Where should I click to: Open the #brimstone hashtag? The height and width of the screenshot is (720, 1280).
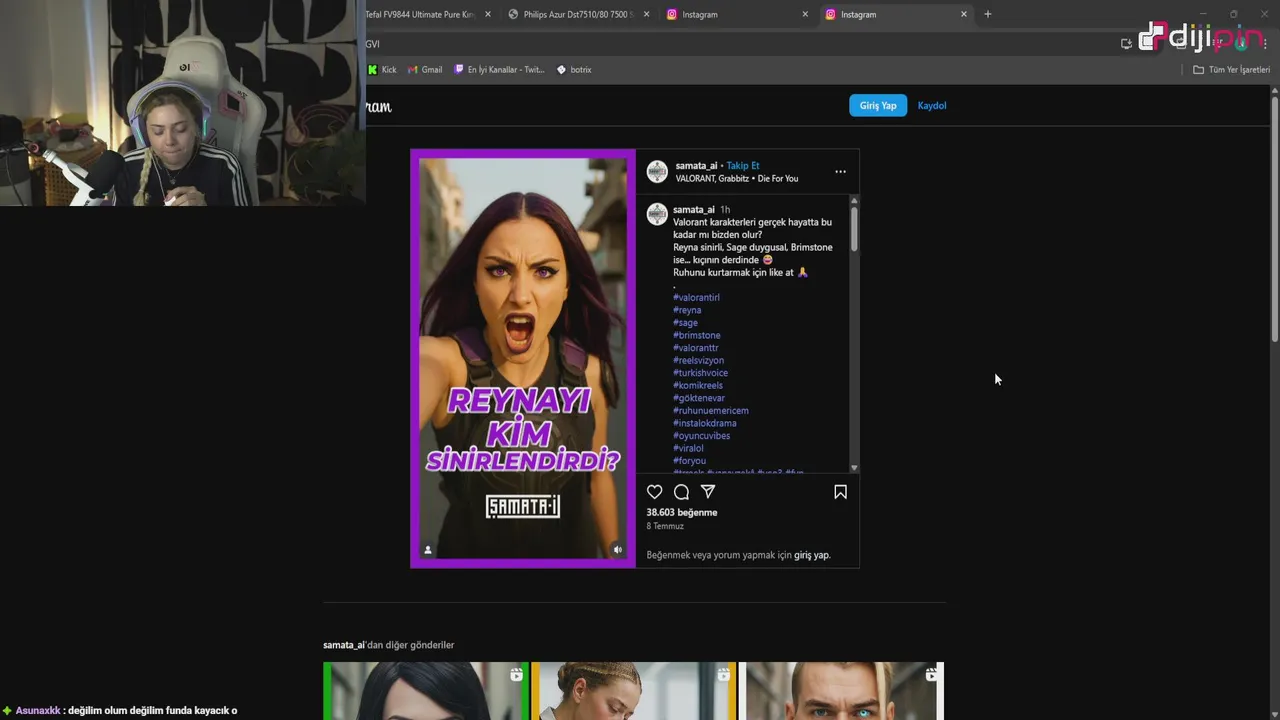(x=697, y=336)
